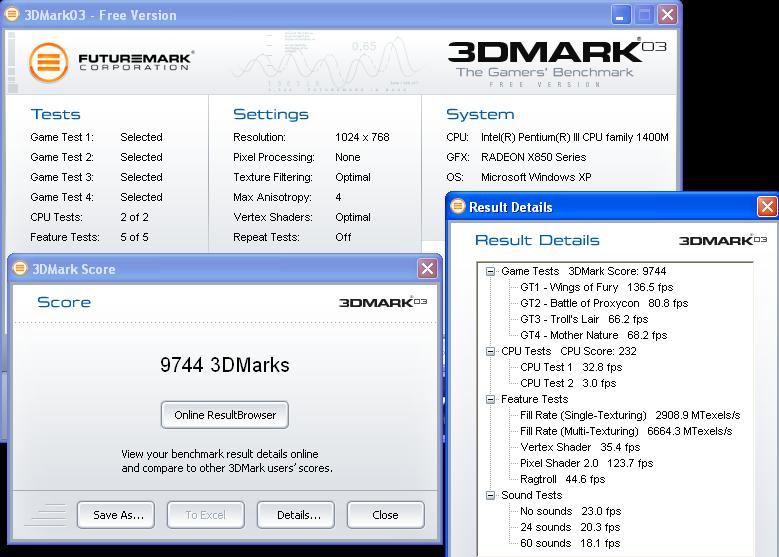Screen dimensions: 779x557
Task: Minimize the 3DMark03 main window
Action: [x=621, y=15]
